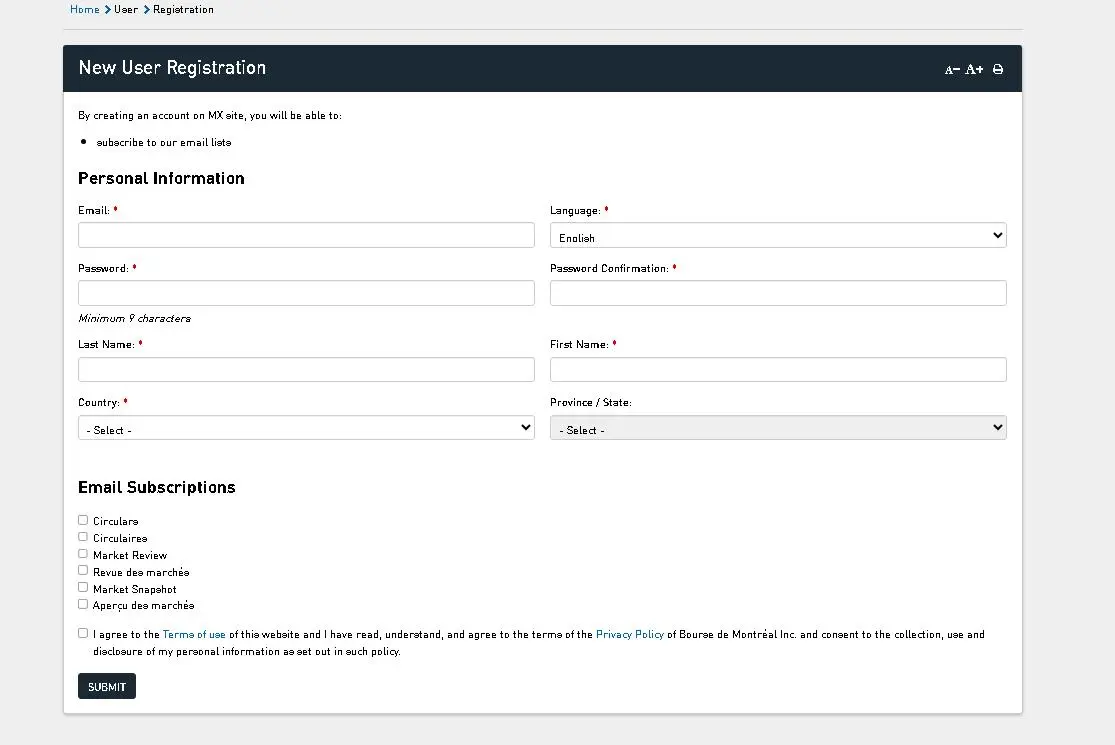Focus the Password Confirmation field
1115x745 pixels.
point(778,293)
